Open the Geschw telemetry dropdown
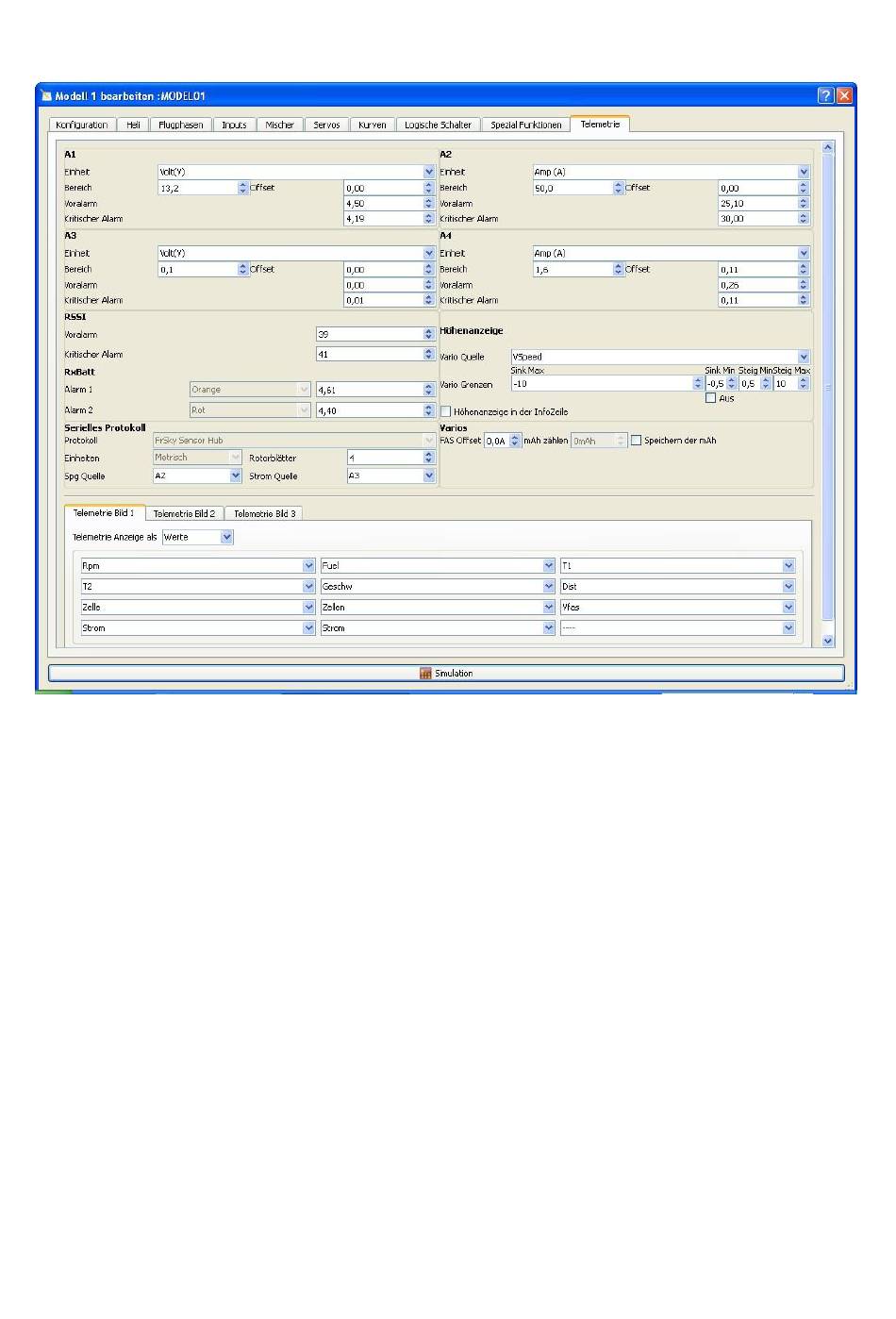 [x=438, y=586]
